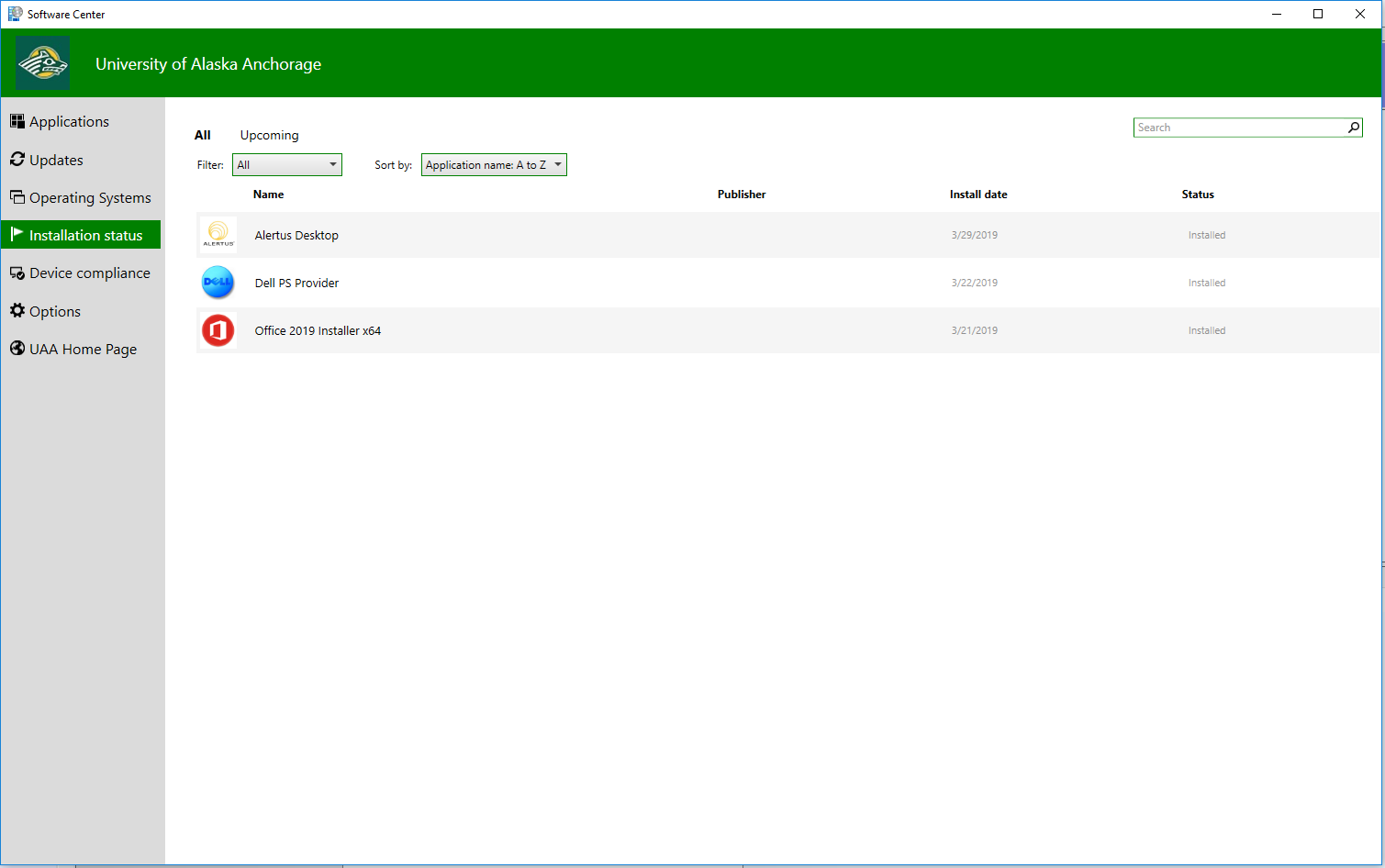This screenshot has height=868, width=1385.
Task: Click the Options gear icon
Action: coord(17,311)
